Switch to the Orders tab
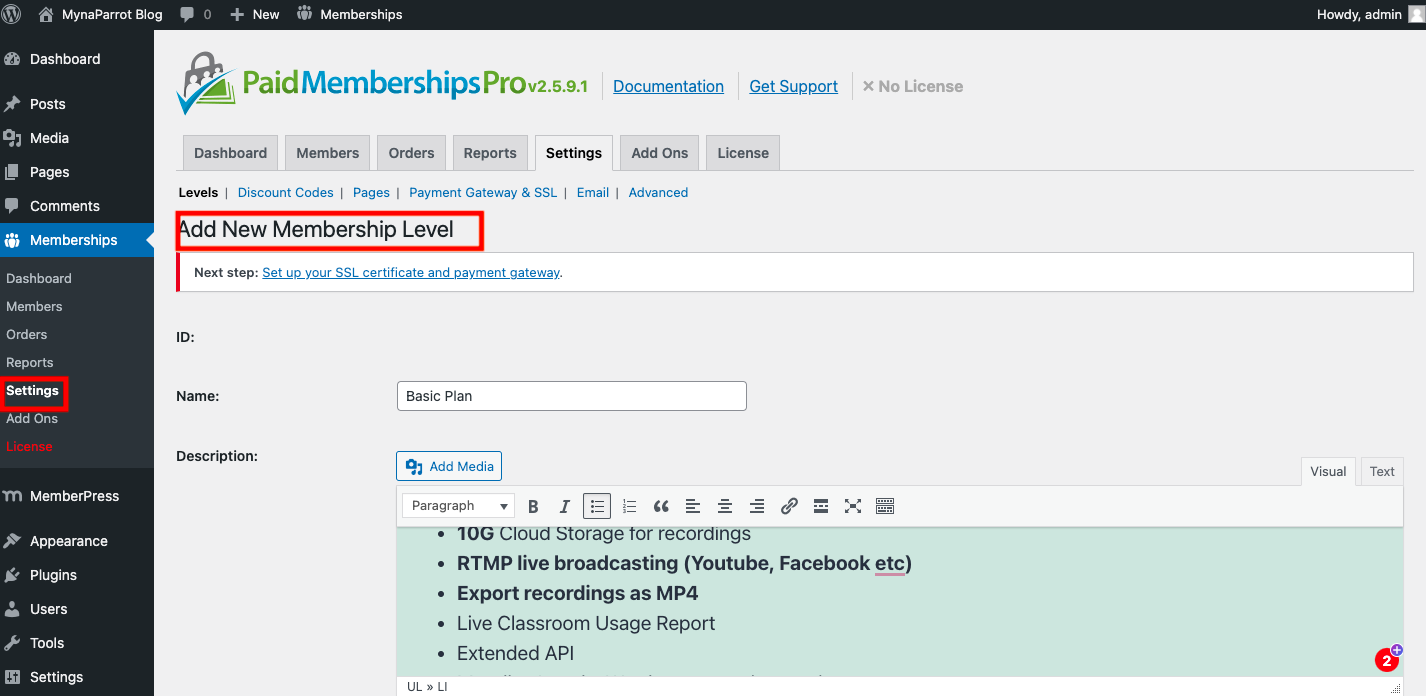The height and width of the screenshot is (696, 1426). pyautogui.click(x=411, y=153)
